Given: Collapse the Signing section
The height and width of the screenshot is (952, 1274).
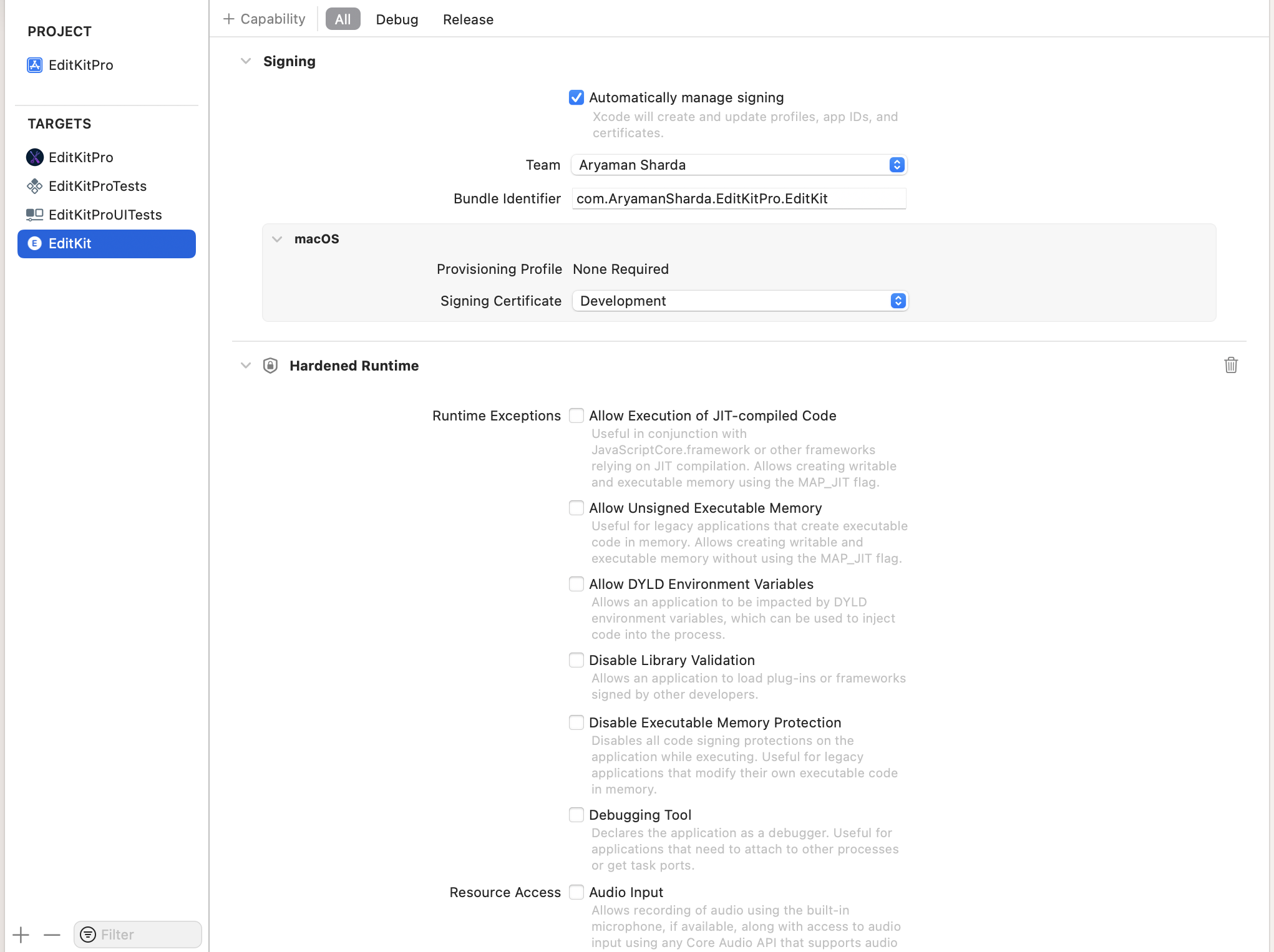Looking at the screenshot, I should coord(246,61).
